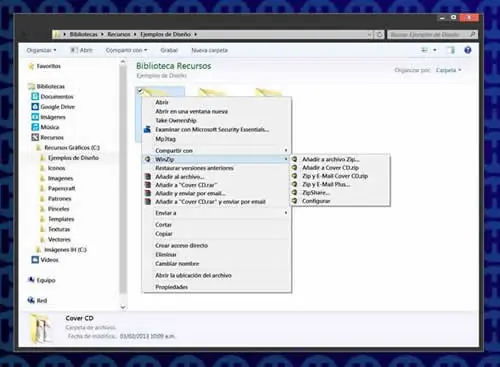Open the Organizar dropdown menu

pos(42,50)
